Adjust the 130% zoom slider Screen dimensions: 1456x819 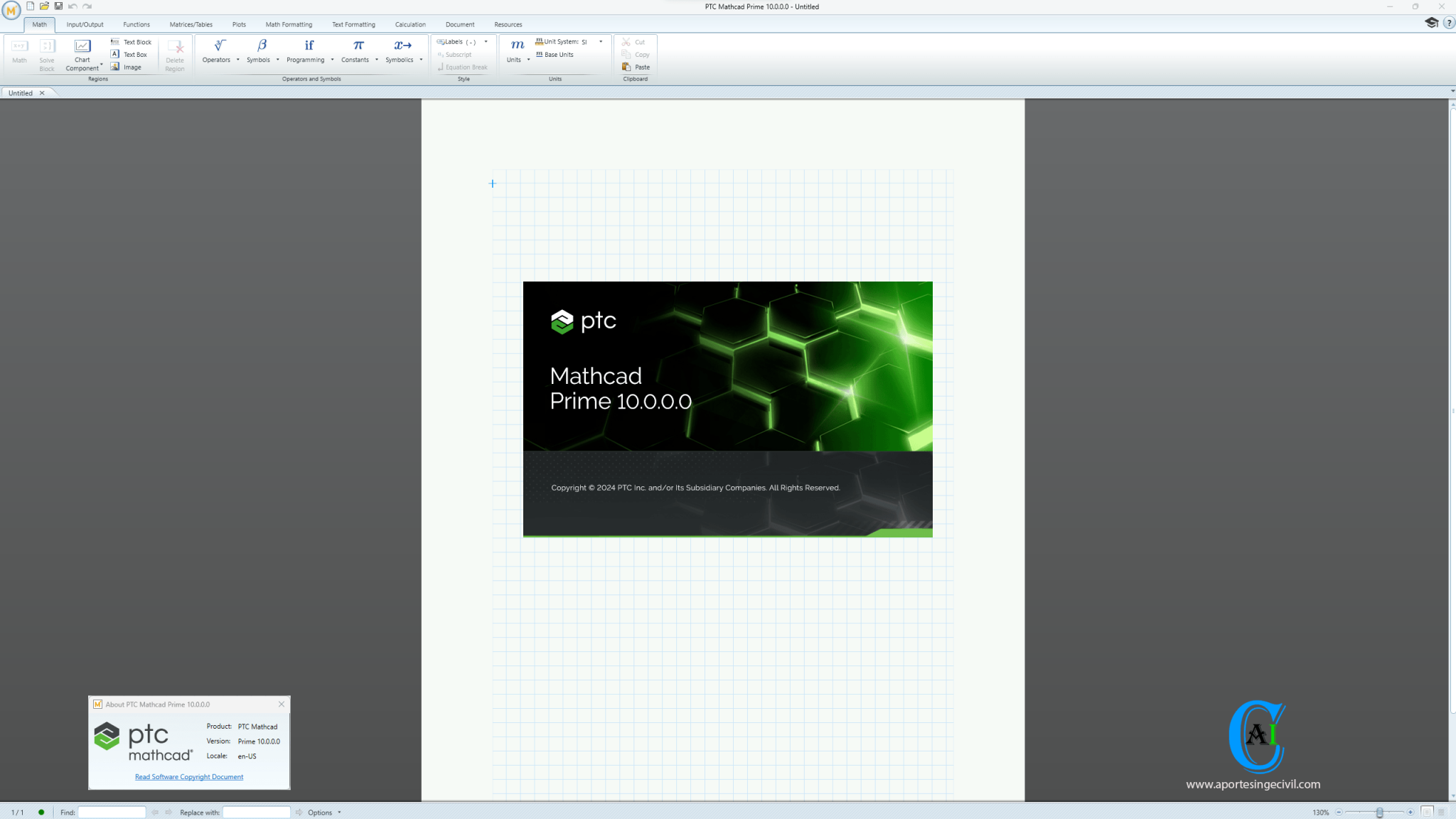[1379, 813]
